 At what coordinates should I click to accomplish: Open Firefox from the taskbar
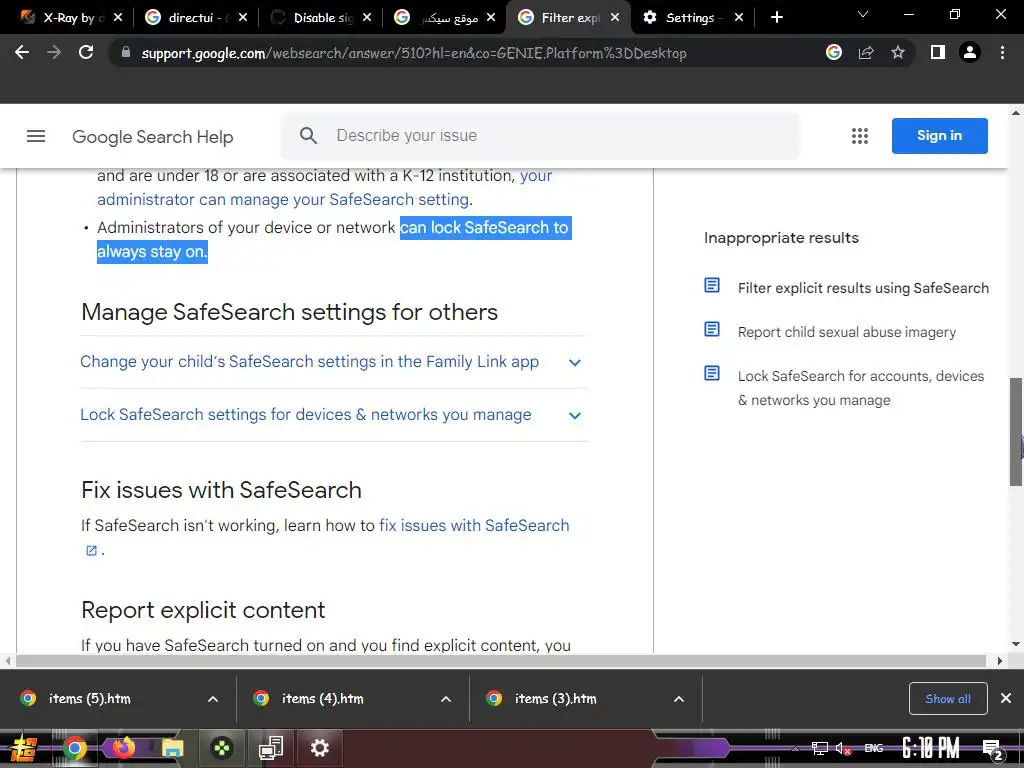123,748
